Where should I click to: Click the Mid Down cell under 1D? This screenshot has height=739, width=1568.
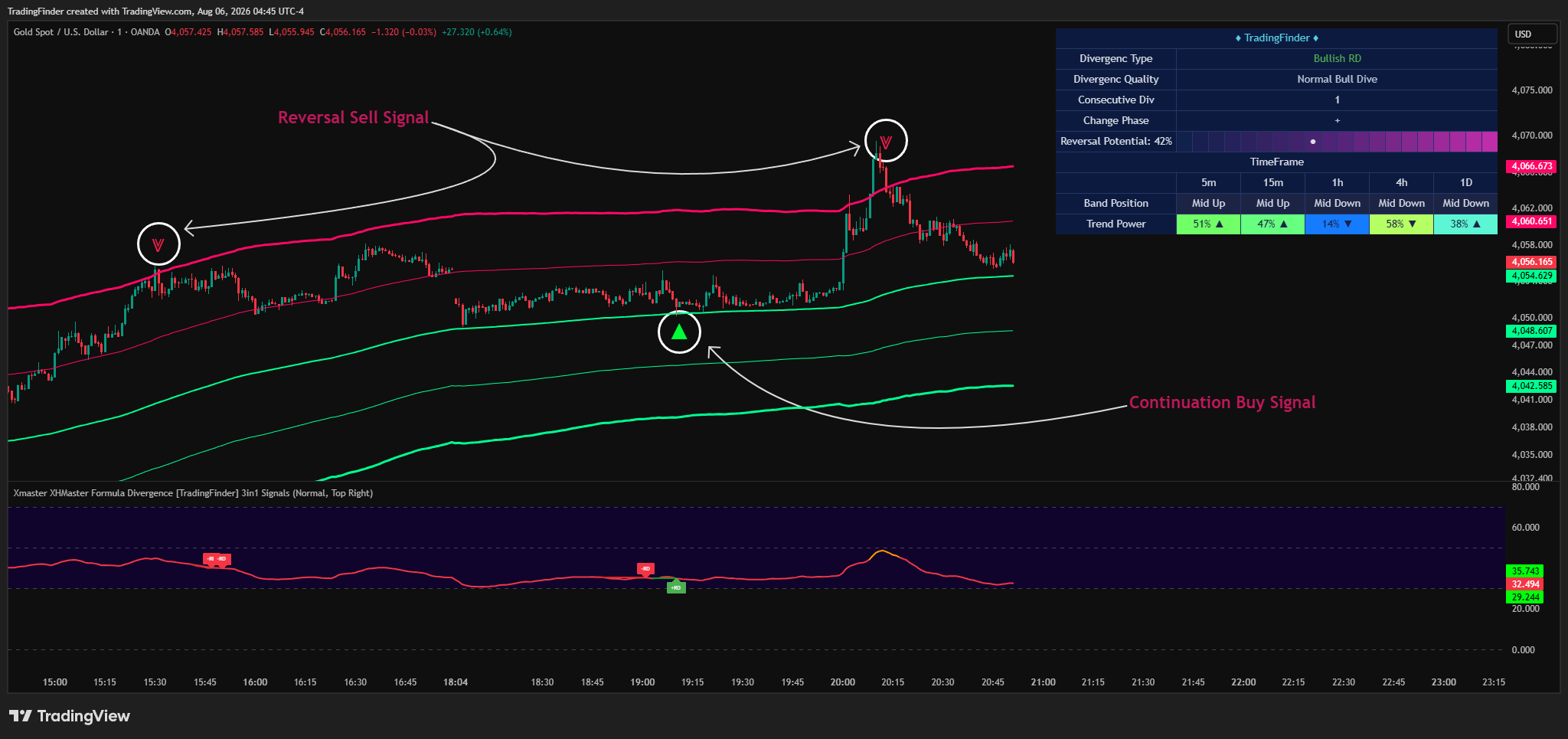(1465, 204)
